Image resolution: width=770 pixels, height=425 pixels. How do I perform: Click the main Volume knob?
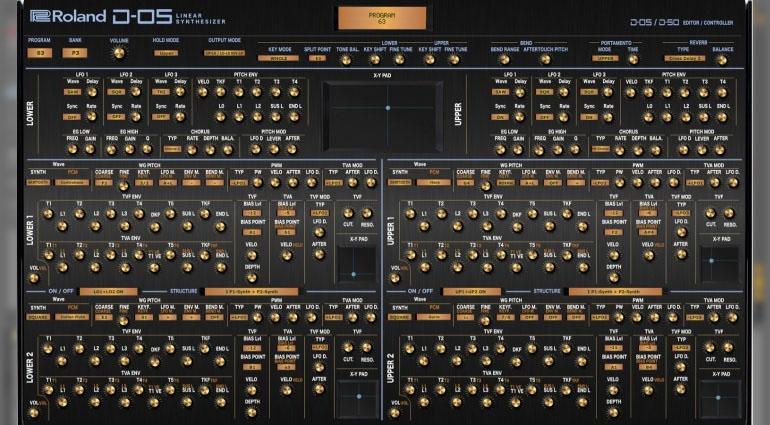pyautogui.click(x=119, y=53)
